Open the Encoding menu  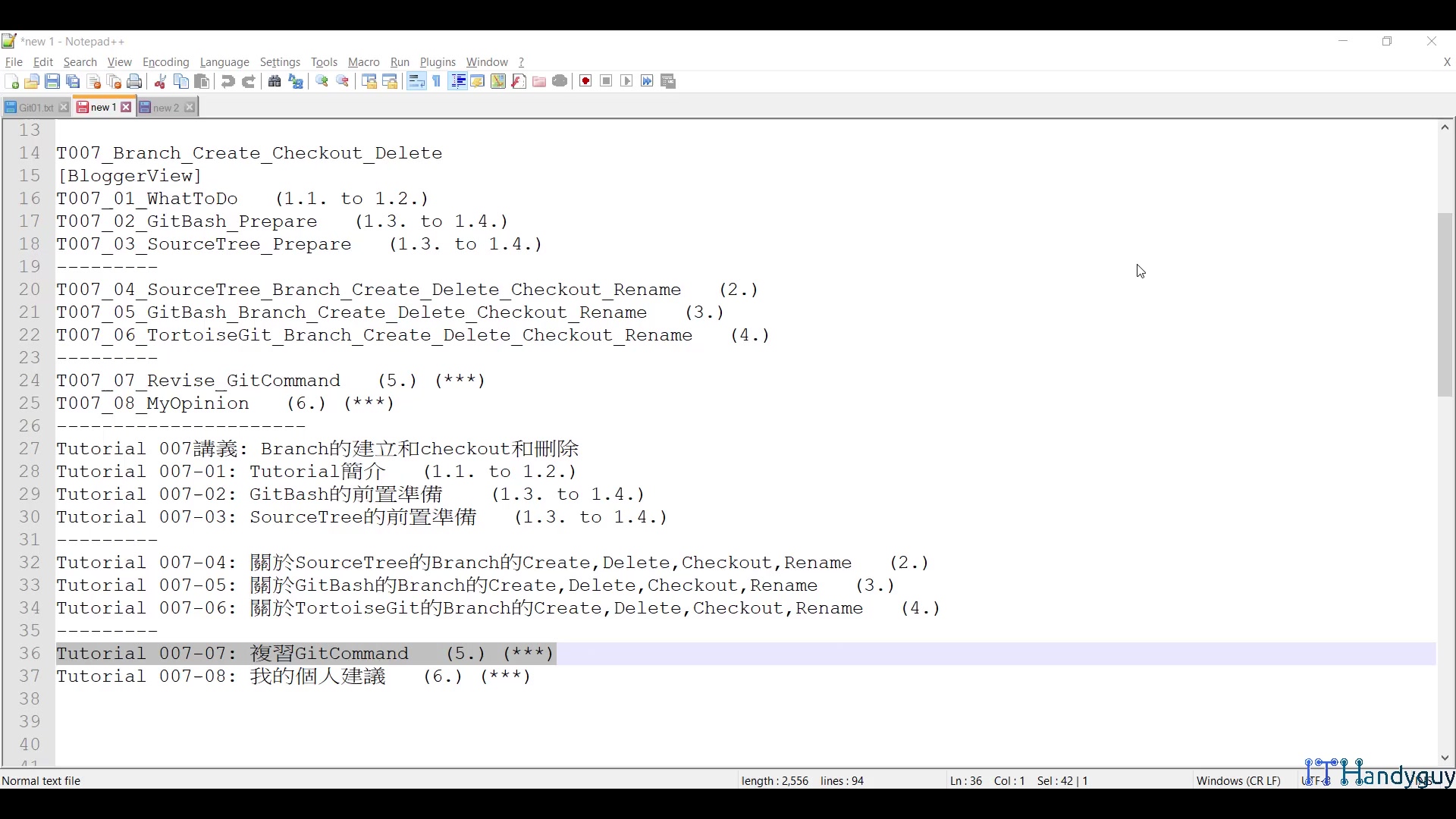pos(165,62)
